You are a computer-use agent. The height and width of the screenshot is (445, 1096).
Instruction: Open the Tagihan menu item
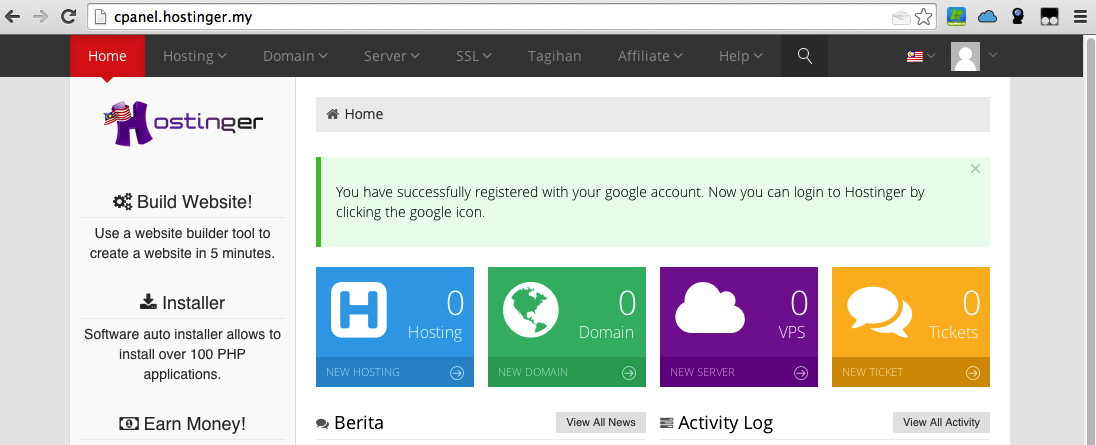[x=554, y=56]
